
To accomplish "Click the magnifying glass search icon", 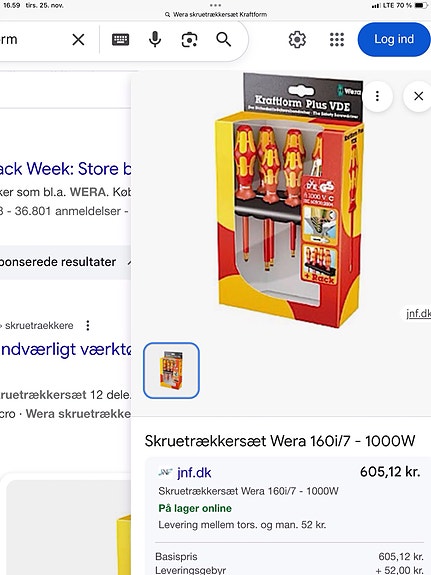I will pyautogui.click(x=223, y=39).
